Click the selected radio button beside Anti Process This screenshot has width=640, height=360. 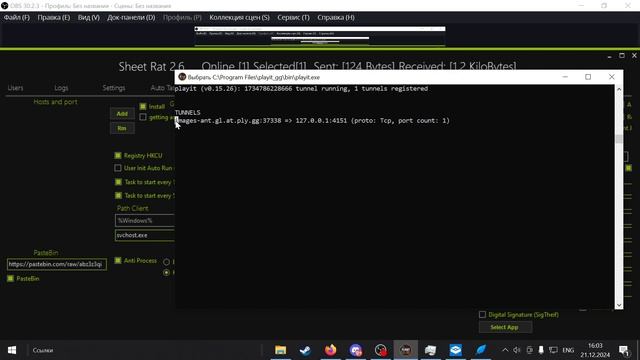point(167,272)
